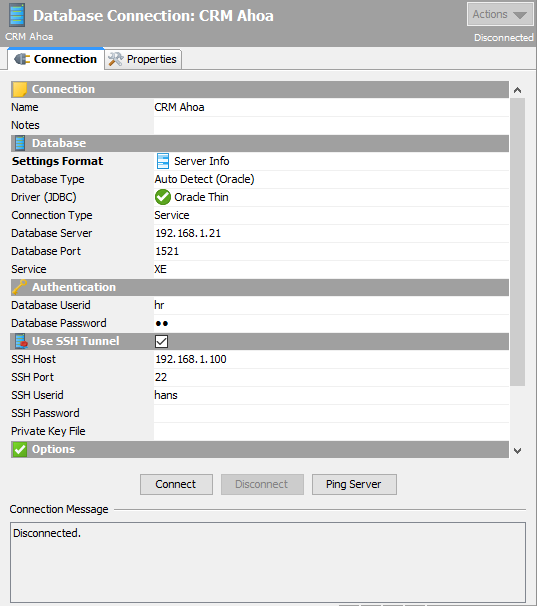Click the vertical scrollbar thumb
This screenshot has height=606, width=537.
[517, 242]
